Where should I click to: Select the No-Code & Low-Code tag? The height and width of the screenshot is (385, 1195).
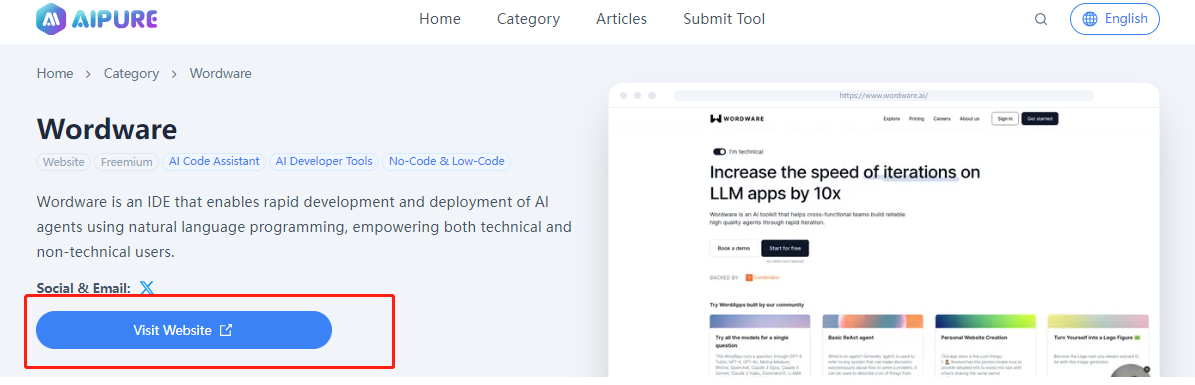click(x=447, y=162)
